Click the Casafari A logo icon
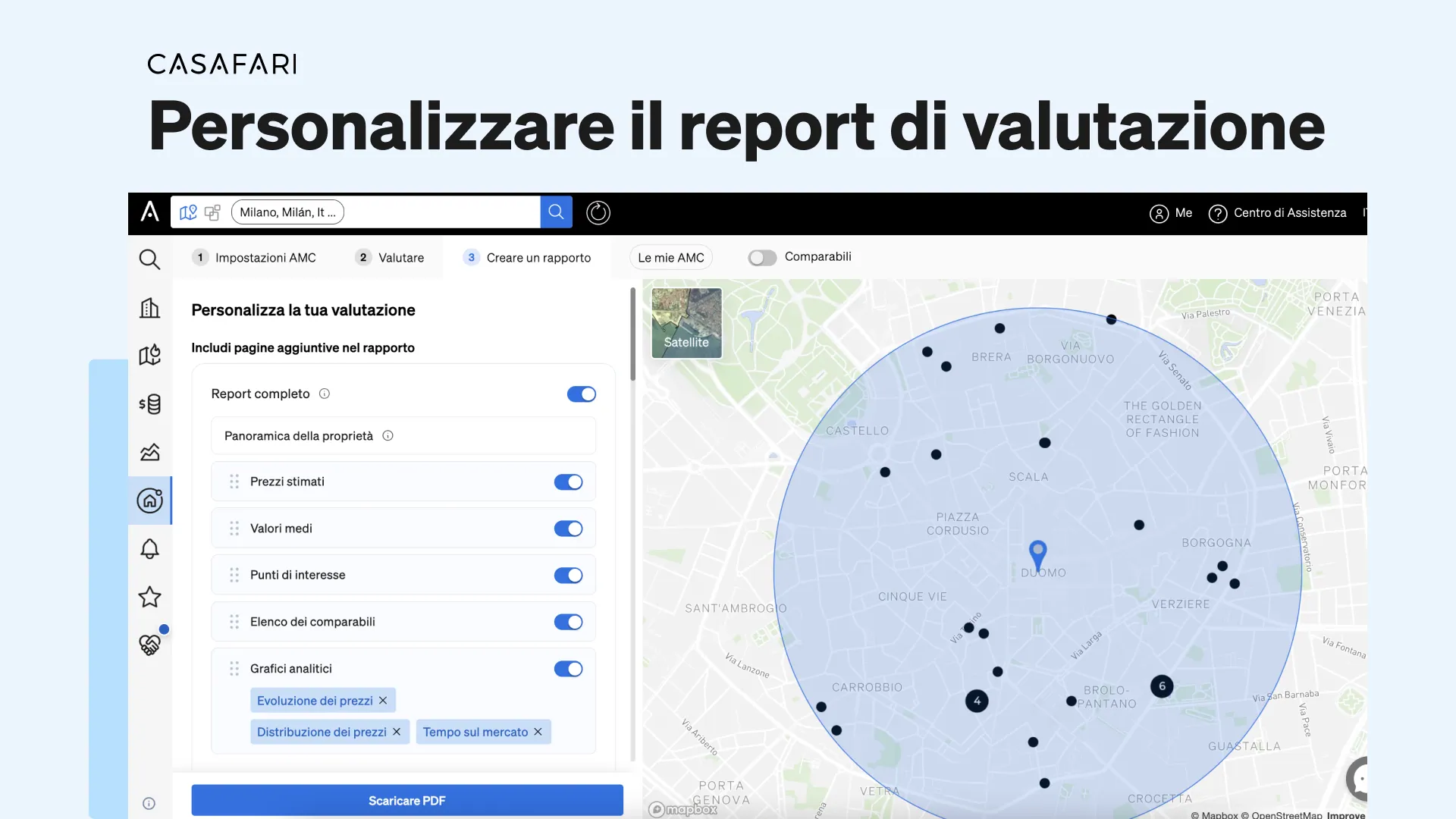Image resolution: width=1456 pixels, height=819 pixels. (150, 212)
